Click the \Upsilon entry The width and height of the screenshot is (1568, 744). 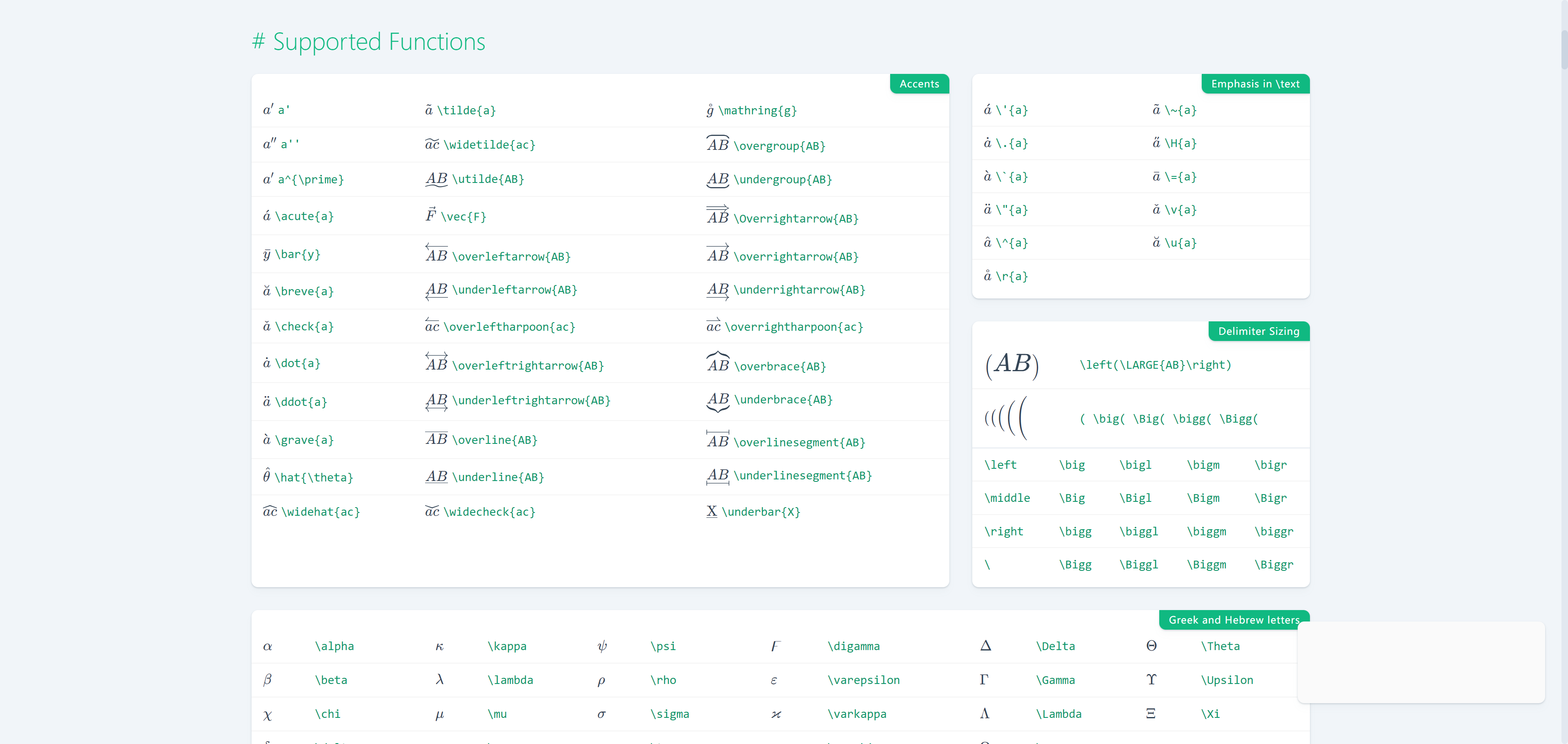1227,680
